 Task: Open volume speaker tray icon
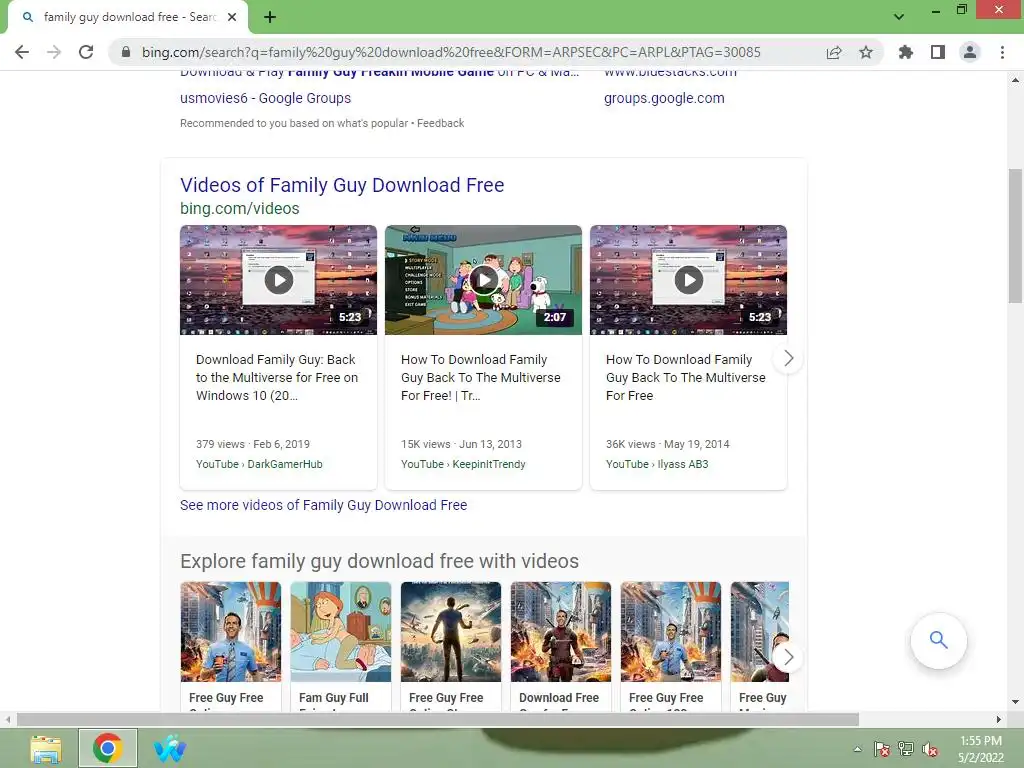pos(930,749)
